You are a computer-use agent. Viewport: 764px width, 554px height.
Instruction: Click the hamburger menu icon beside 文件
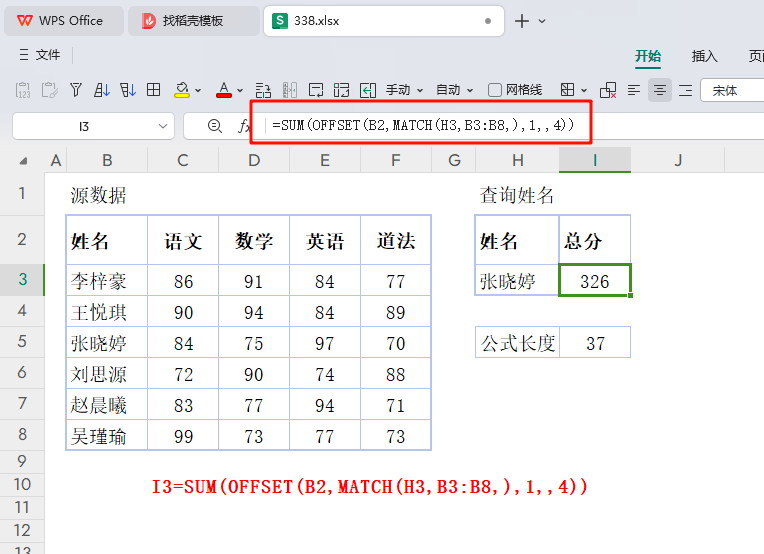click(x=24, y=55)
